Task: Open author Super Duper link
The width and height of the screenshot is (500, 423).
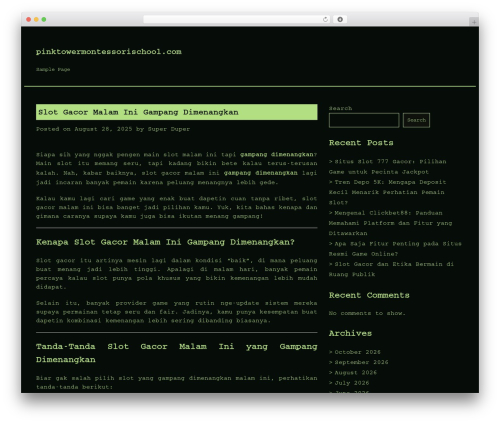Action: (169, 129)
